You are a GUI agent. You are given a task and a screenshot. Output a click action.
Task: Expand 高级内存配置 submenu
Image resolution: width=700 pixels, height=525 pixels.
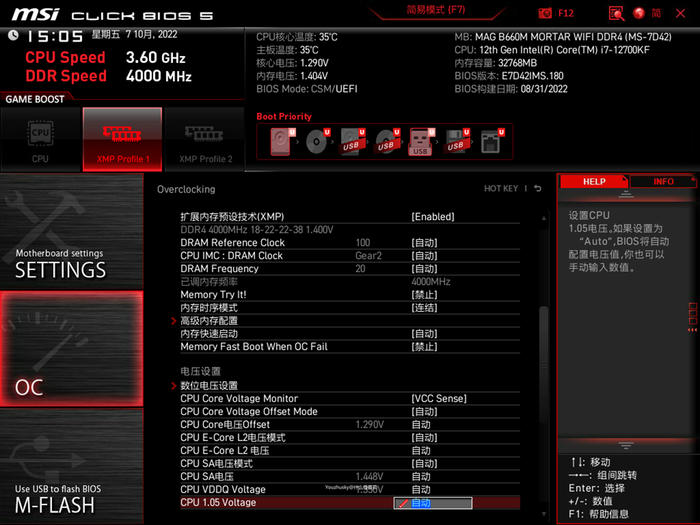[x=209, y=321]
